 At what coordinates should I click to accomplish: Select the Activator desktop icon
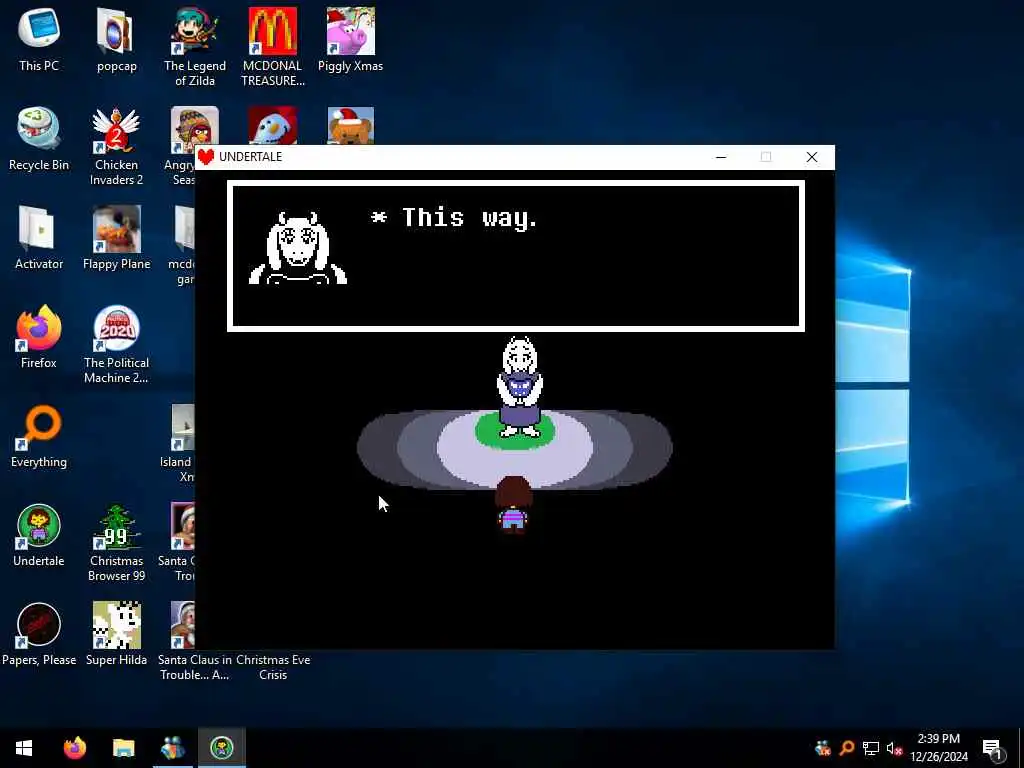coord(39,238)
